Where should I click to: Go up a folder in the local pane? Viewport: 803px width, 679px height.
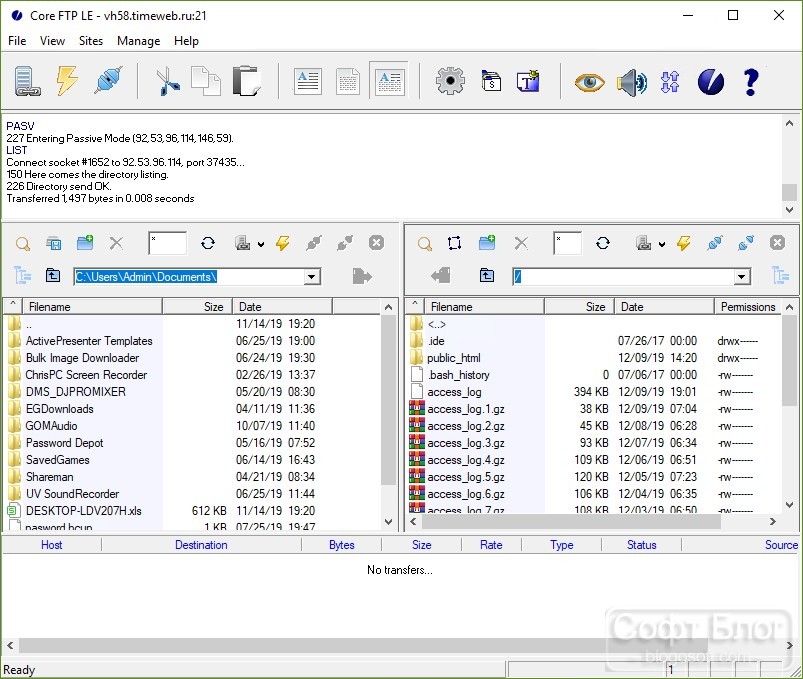(53, 275)
